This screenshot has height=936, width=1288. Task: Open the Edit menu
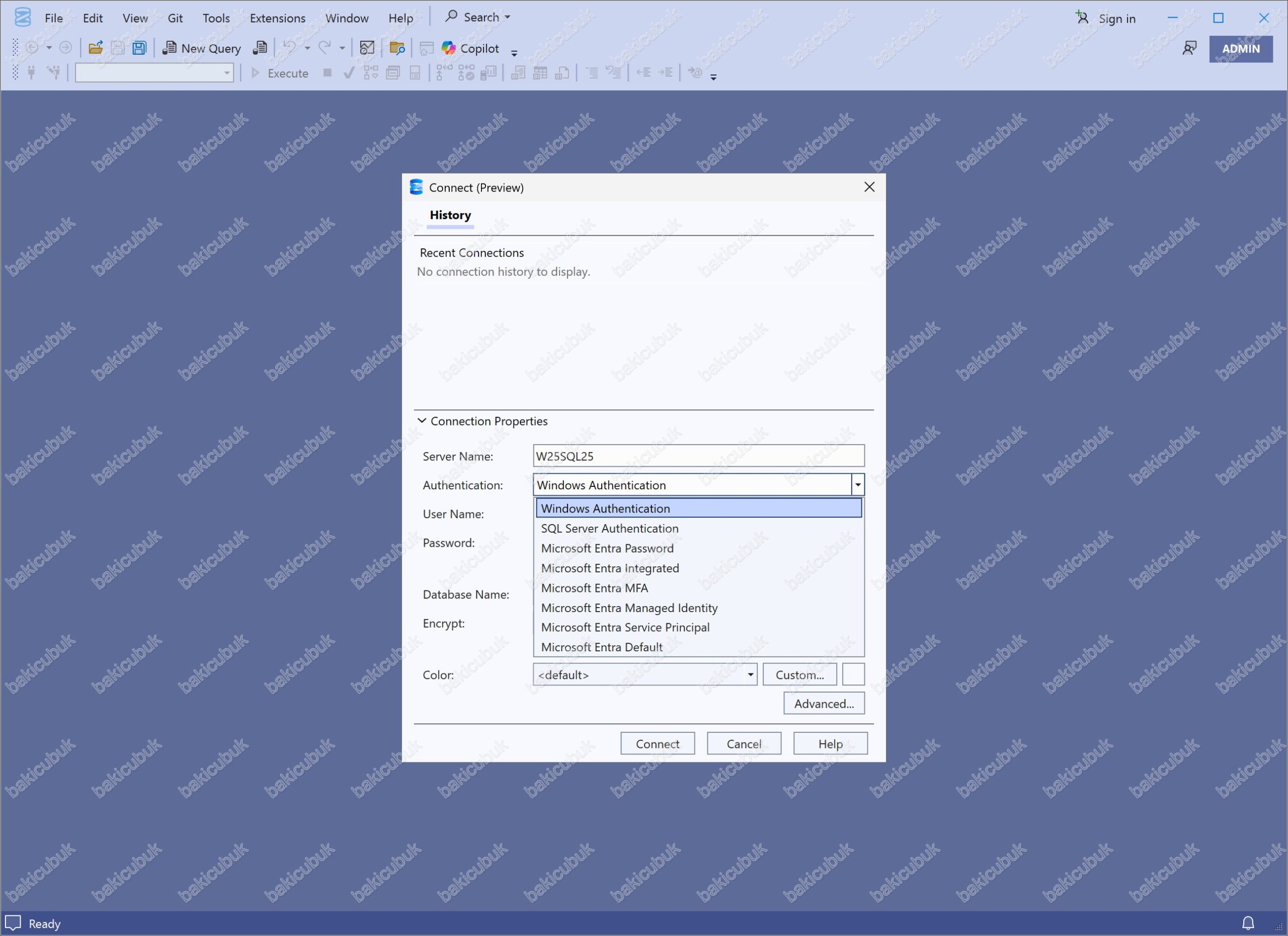[x=93, y=18]
